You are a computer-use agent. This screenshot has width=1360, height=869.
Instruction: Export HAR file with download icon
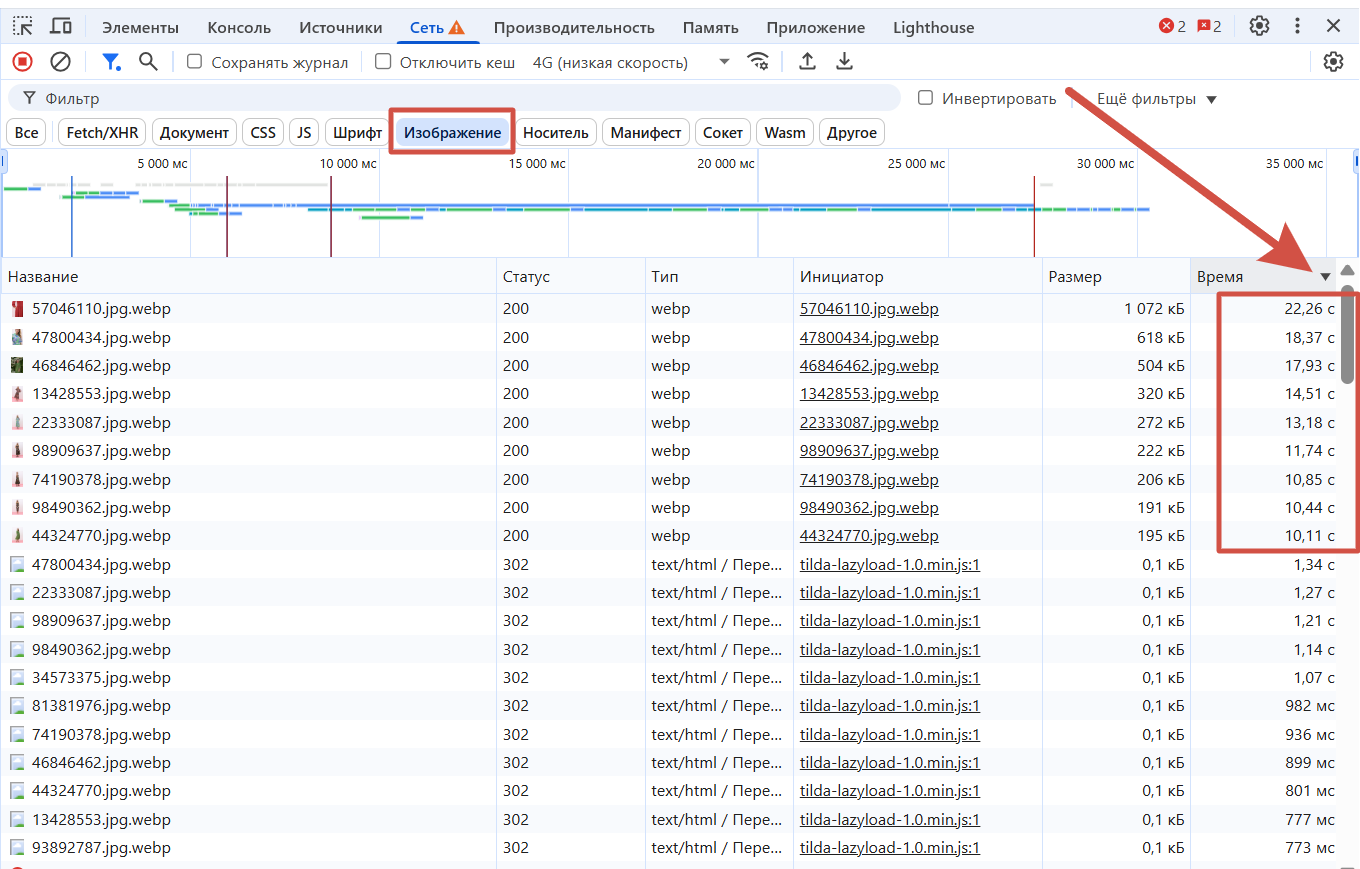(x=844, y=62)
